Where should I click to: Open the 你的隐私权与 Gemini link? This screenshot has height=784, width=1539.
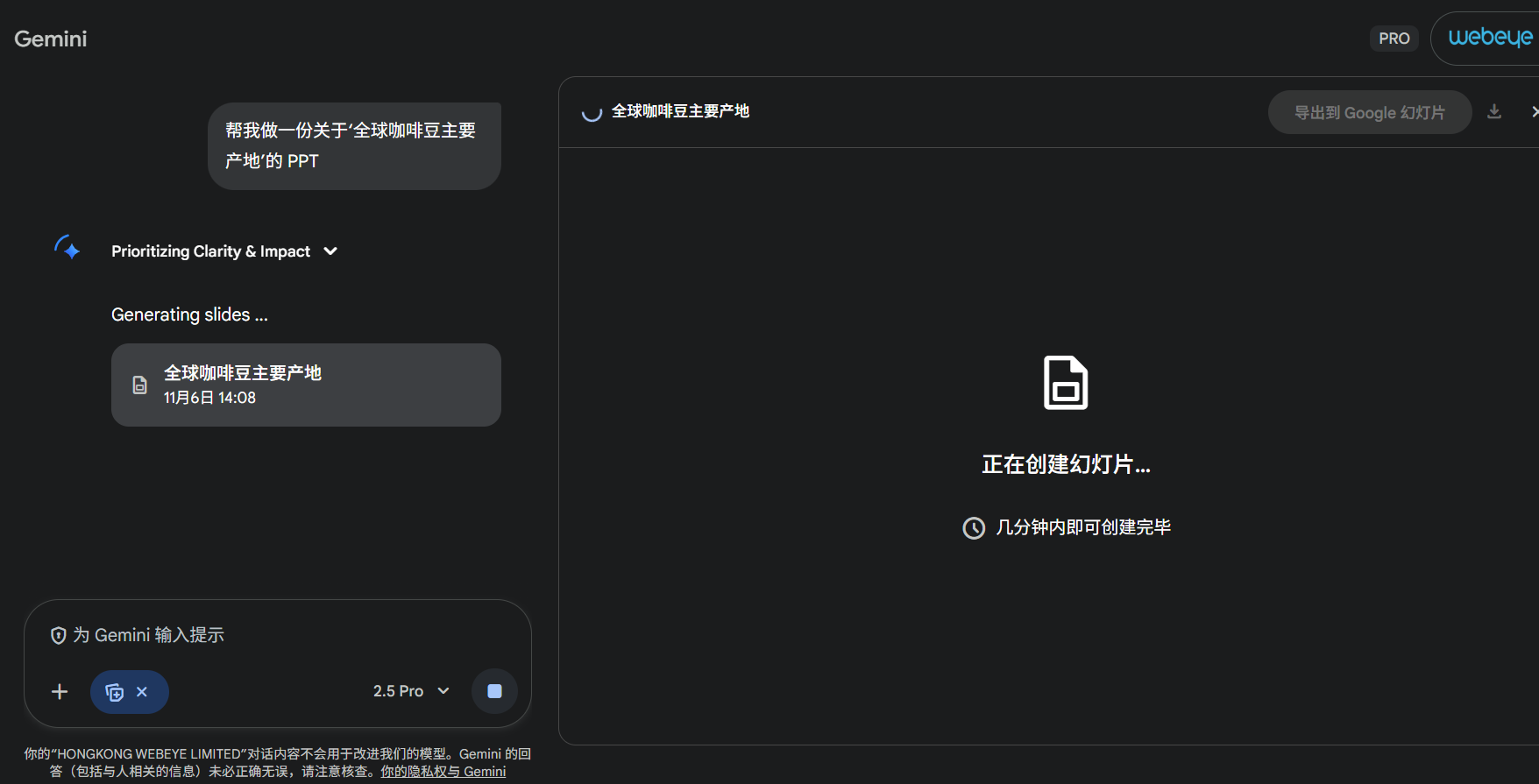443,772
